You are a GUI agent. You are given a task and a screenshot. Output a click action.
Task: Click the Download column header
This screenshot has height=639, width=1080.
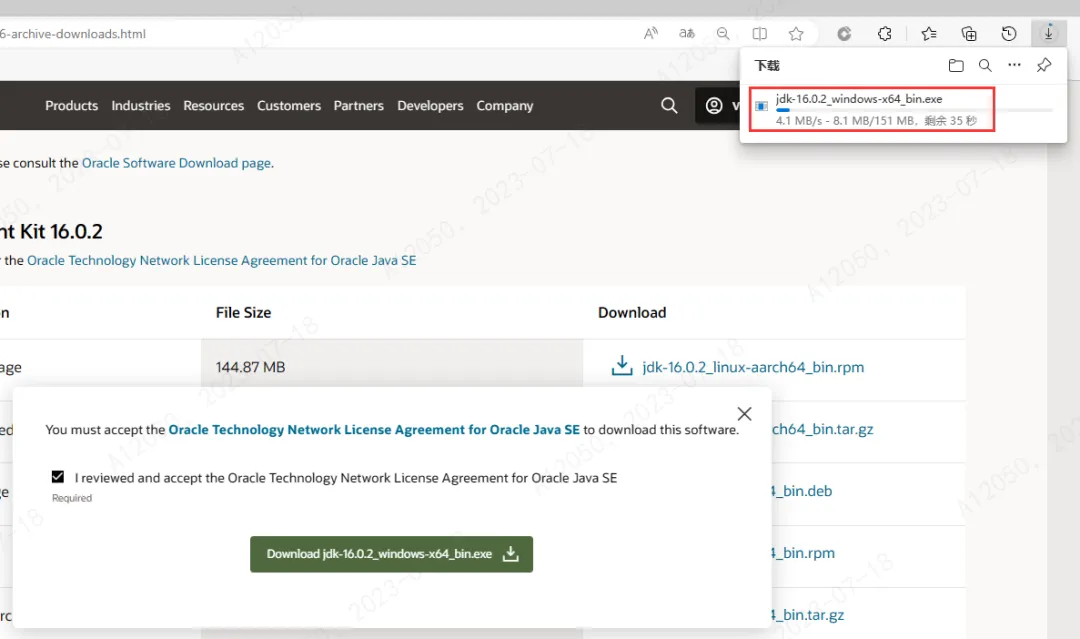point(632,313)
